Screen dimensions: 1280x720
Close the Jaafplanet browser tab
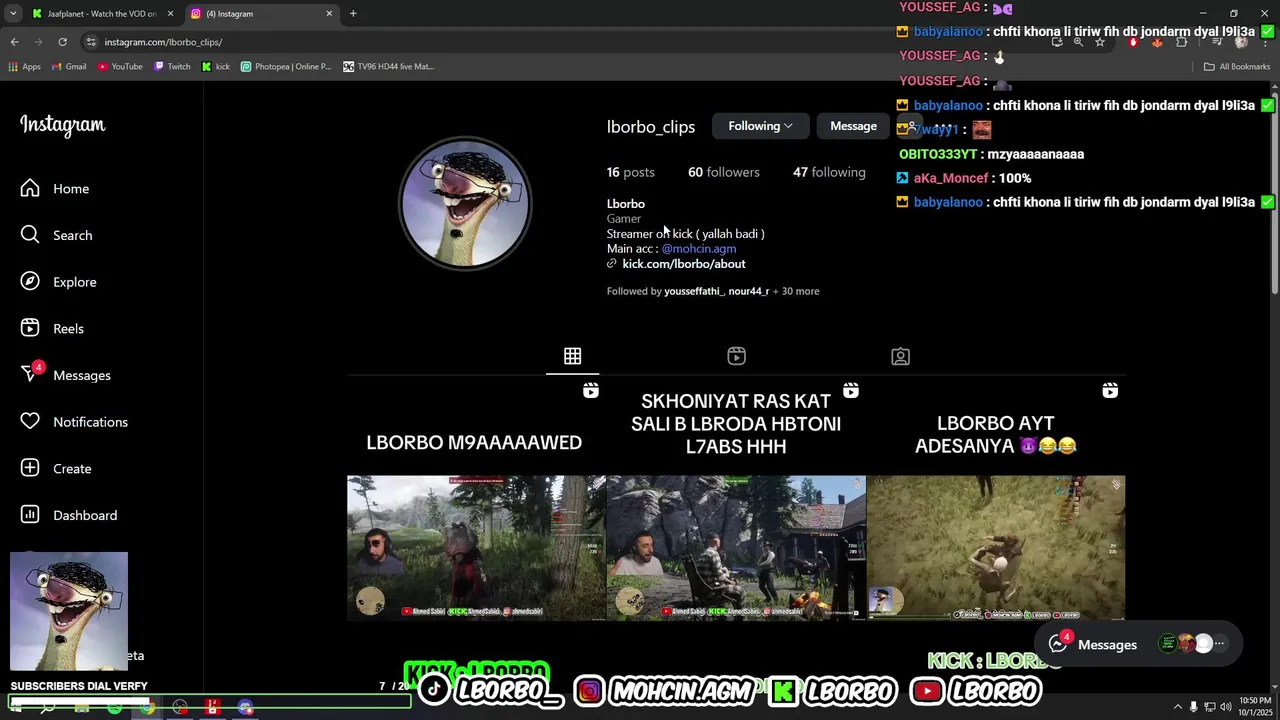(x=170, y=14)
